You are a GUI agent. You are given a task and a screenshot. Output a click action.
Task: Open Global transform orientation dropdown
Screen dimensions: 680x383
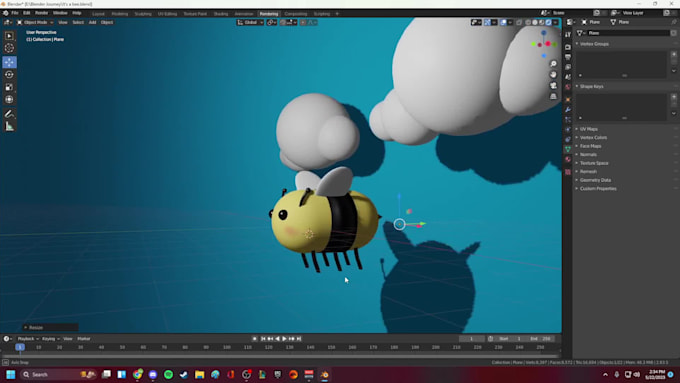click(250, 22)
